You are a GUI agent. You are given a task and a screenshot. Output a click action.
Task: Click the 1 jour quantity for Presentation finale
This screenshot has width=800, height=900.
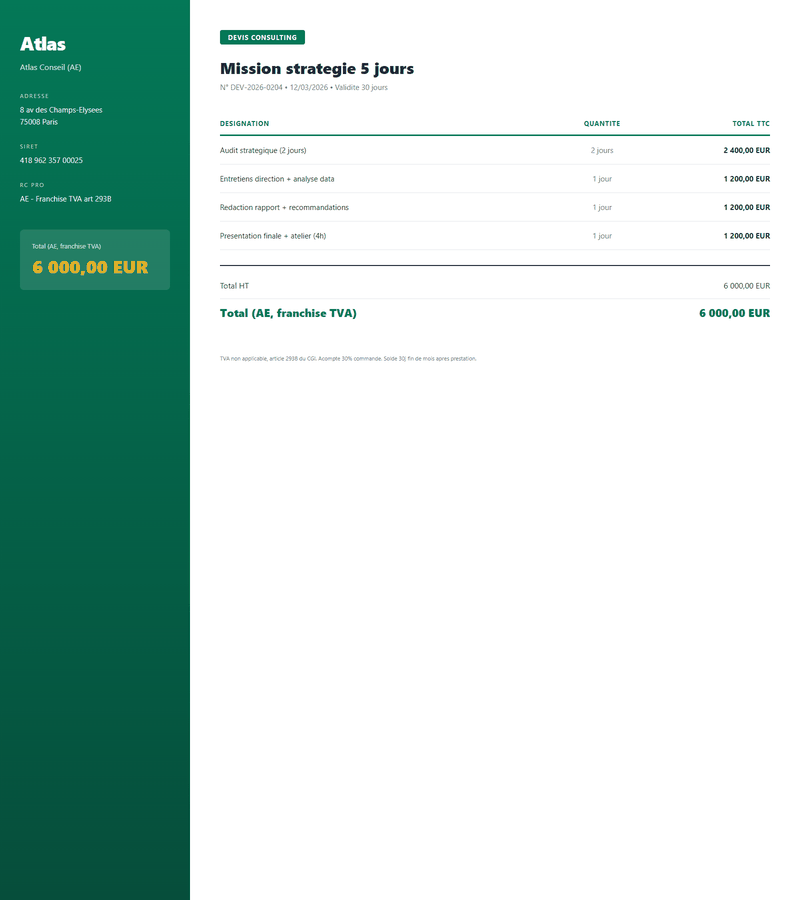click(x=602, y=236)
